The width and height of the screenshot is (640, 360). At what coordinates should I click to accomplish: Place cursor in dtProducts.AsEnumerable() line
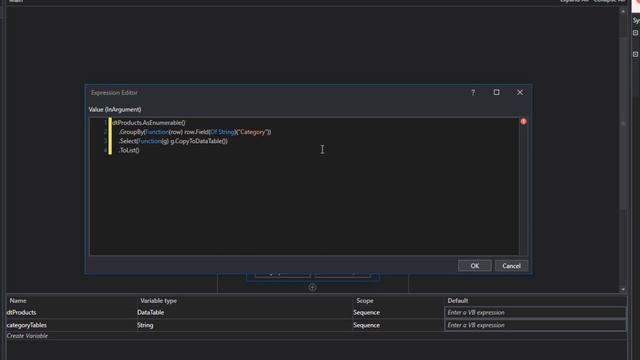point(149,123)
